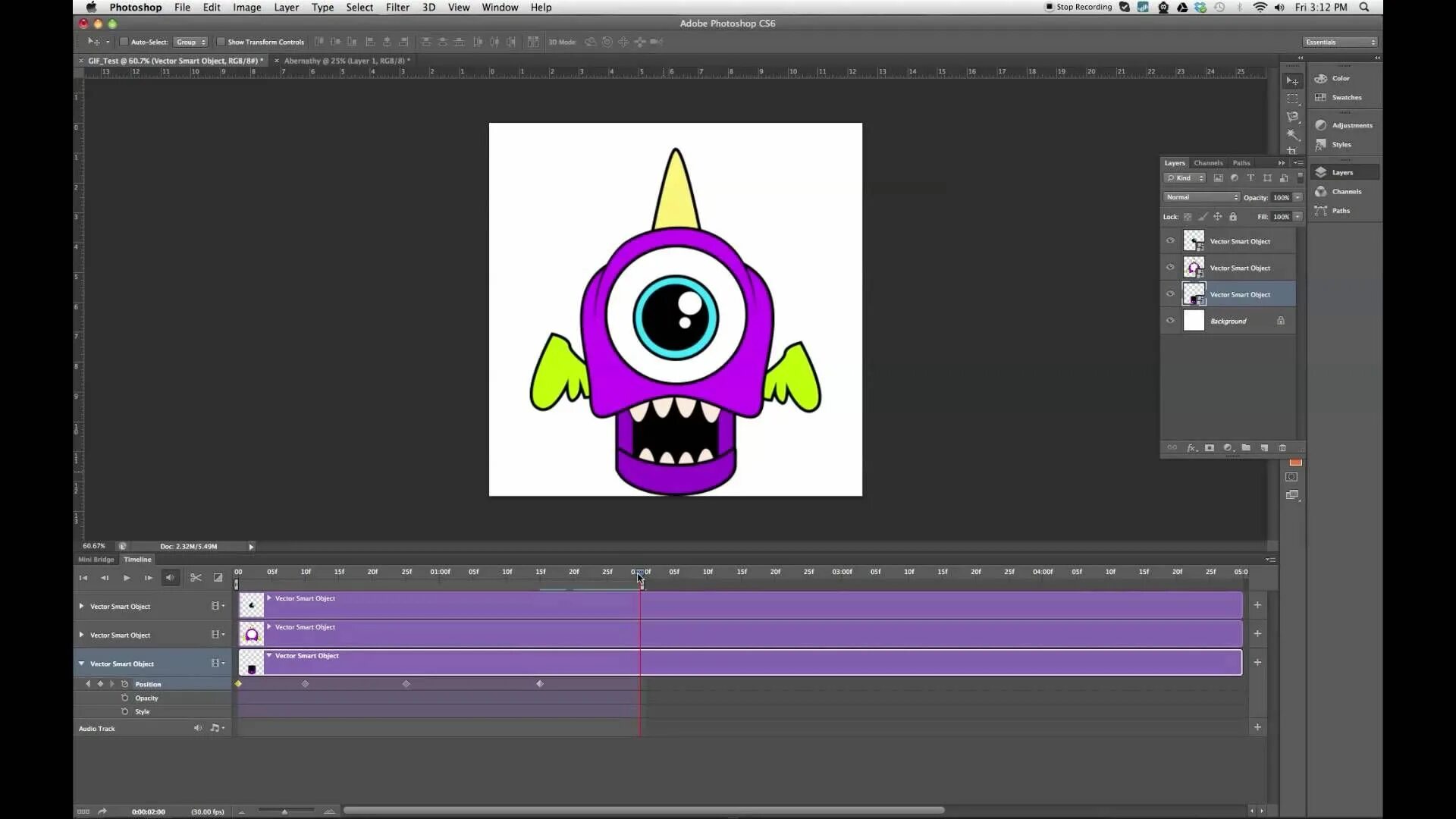Click the split-at-playhead scissors icon
The width and height of the screenshot is (1456, 819).
[196, 578]
